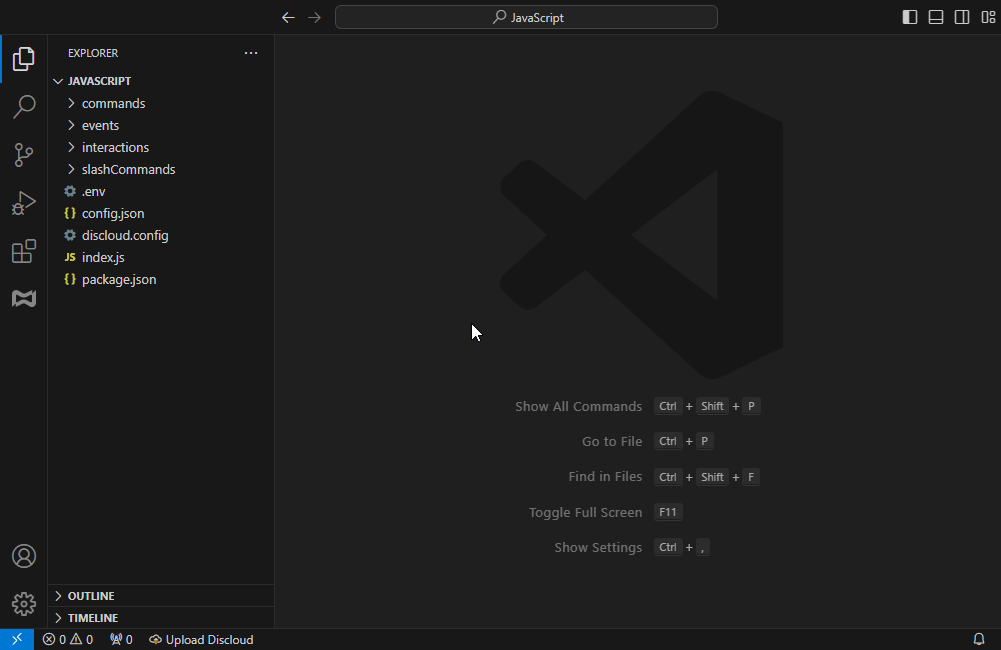
Task: Expand the OUTLINE section
Action: pos(91,596)
